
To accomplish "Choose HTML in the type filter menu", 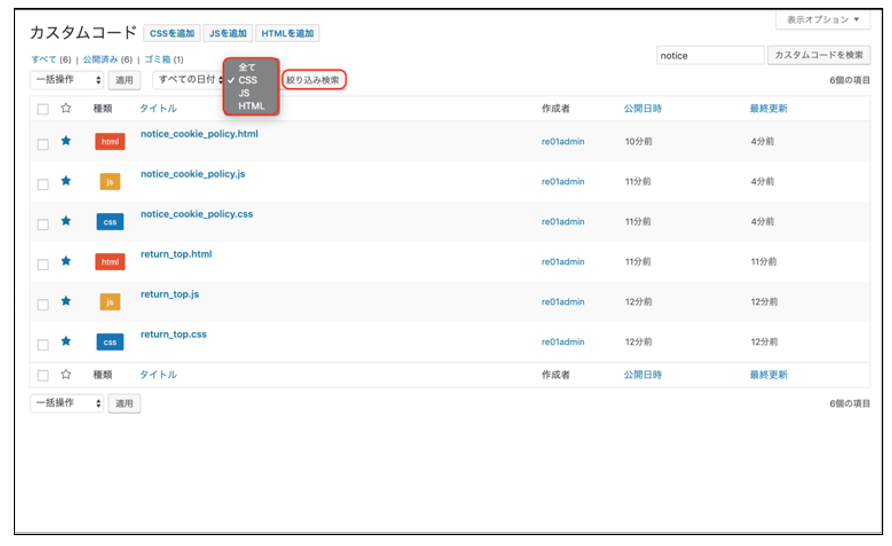I will pos(251,105).
